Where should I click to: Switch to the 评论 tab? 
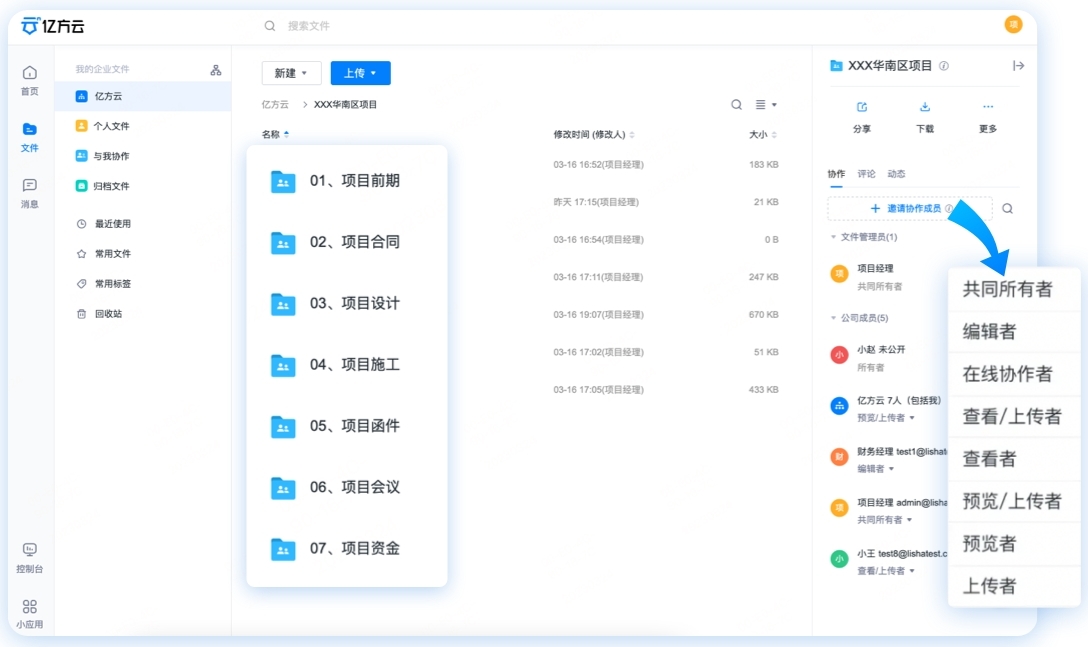pos(868,173)
